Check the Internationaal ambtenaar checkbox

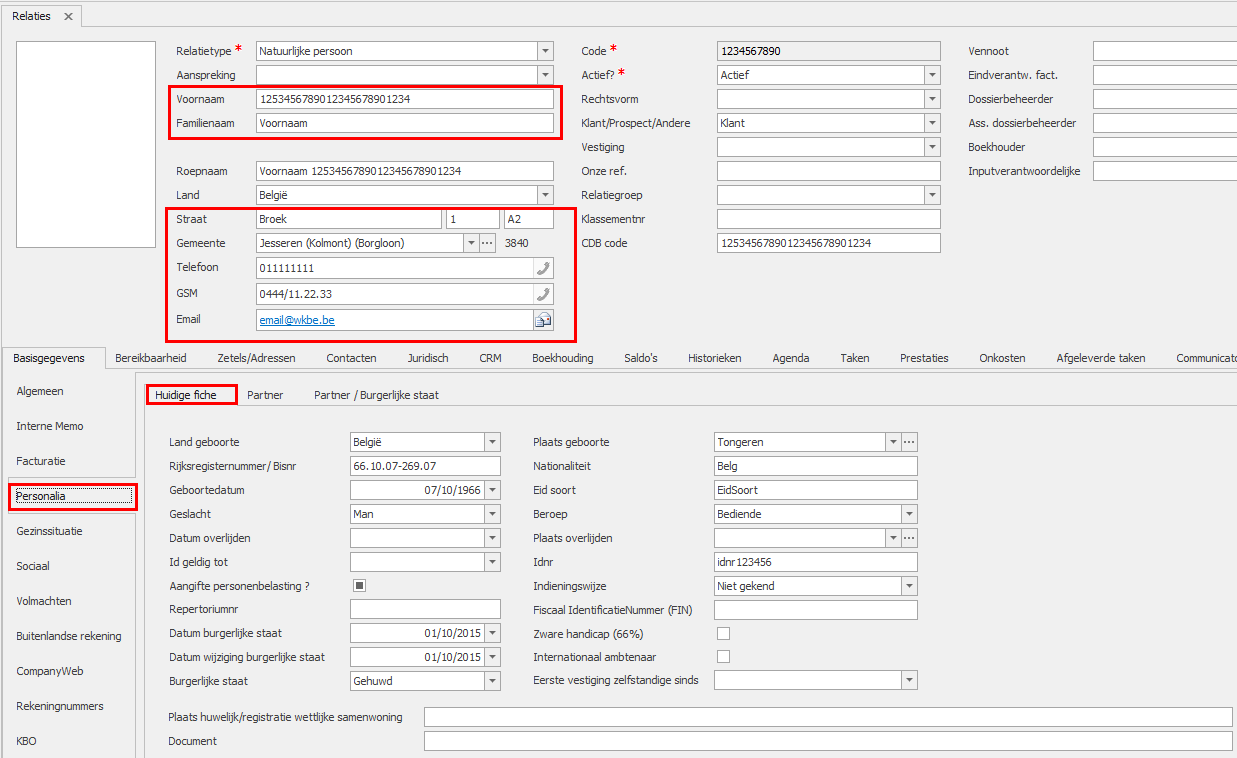[x=724, y=657]
